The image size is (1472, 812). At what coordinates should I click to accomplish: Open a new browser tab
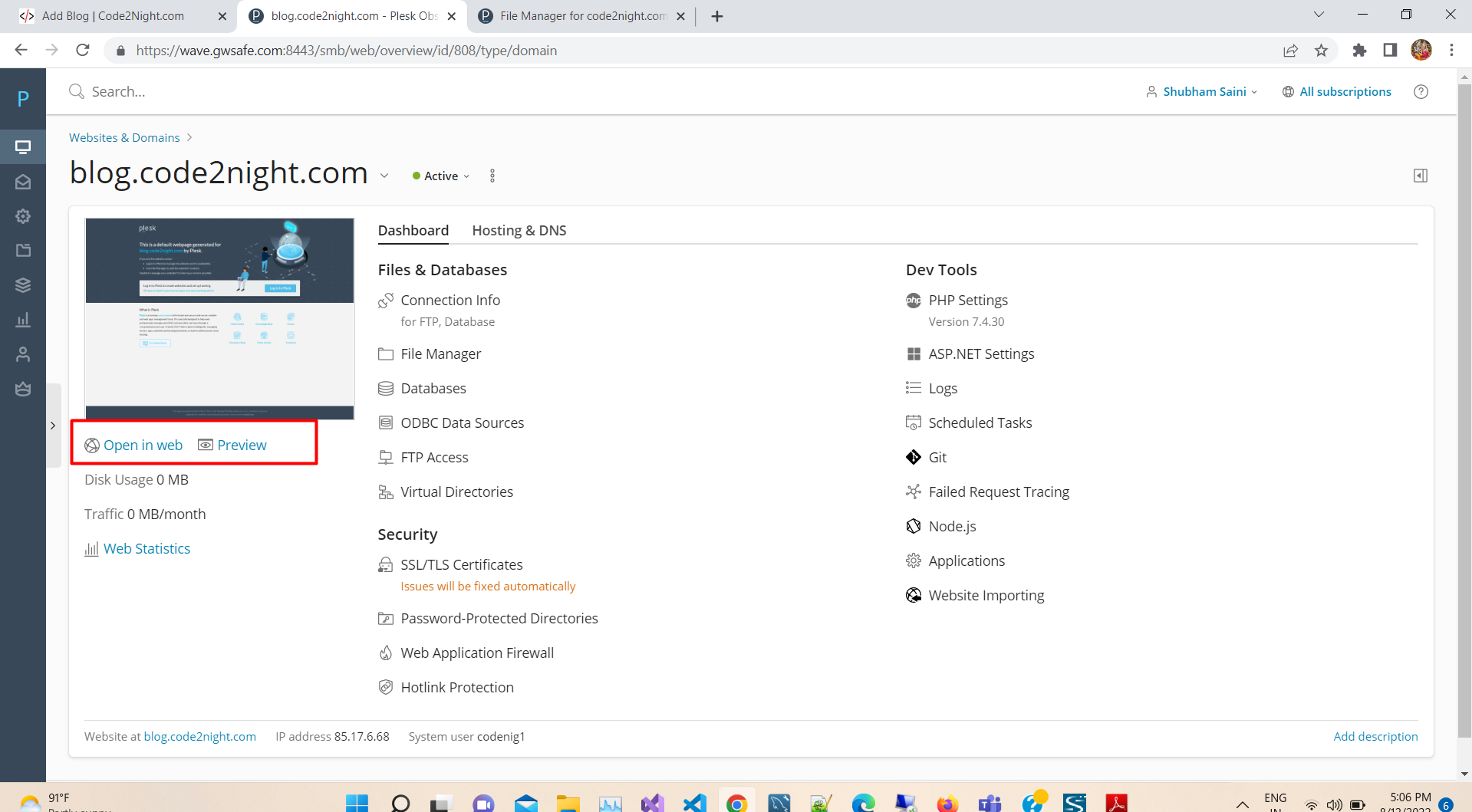(x=717, y=16)
